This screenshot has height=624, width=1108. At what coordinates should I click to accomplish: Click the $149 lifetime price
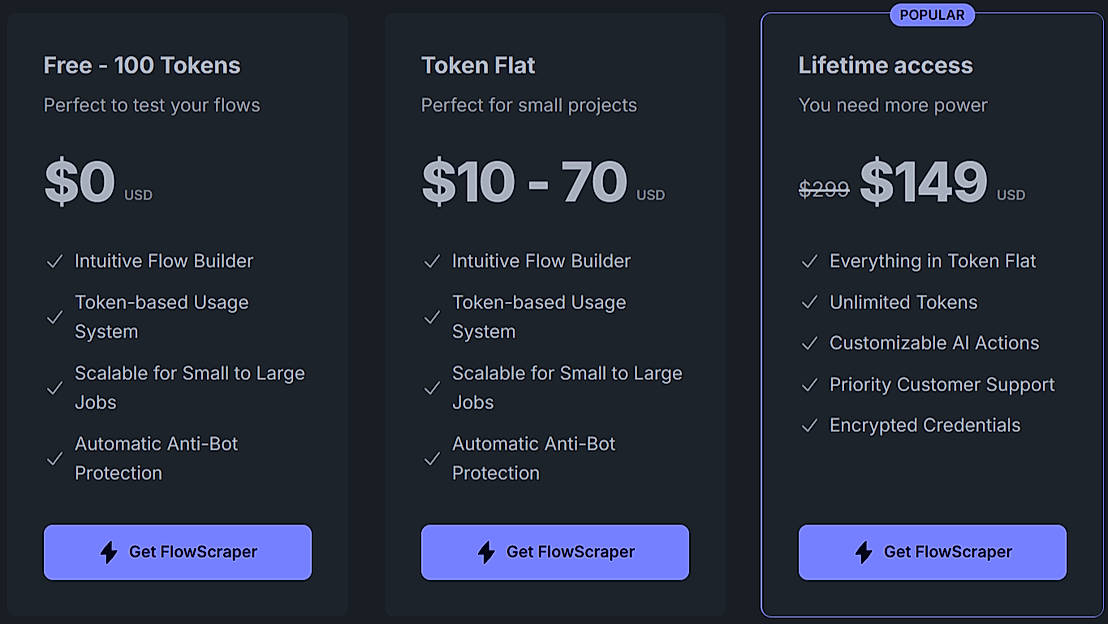coord(923,182)
